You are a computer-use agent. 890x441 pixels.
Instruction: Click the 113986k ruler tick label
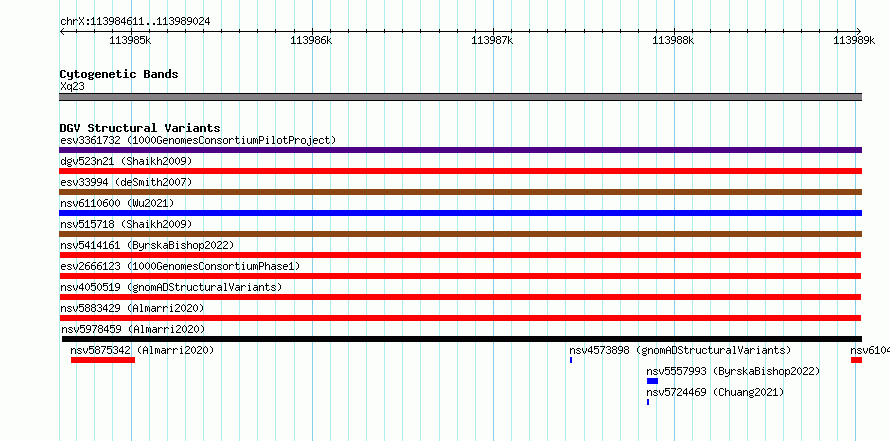coord(311,40)
